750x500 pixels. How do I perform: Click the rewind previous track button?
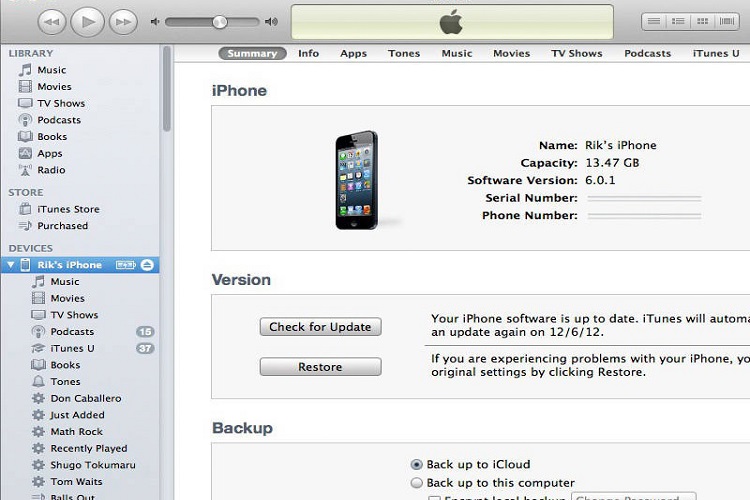coord(52,22)
